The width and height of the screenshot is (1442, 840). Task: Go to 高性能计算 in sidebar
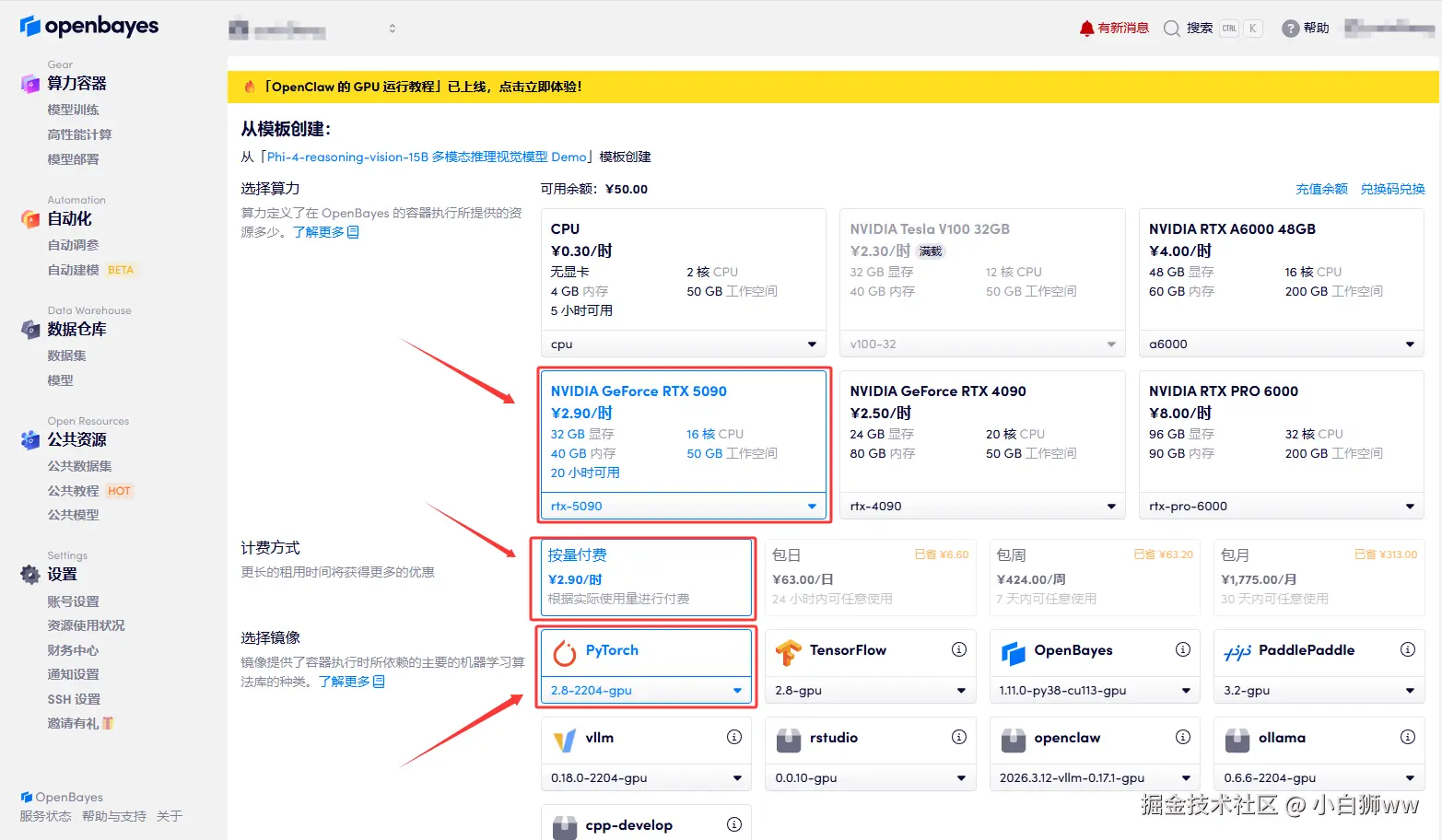pos(79,134)
